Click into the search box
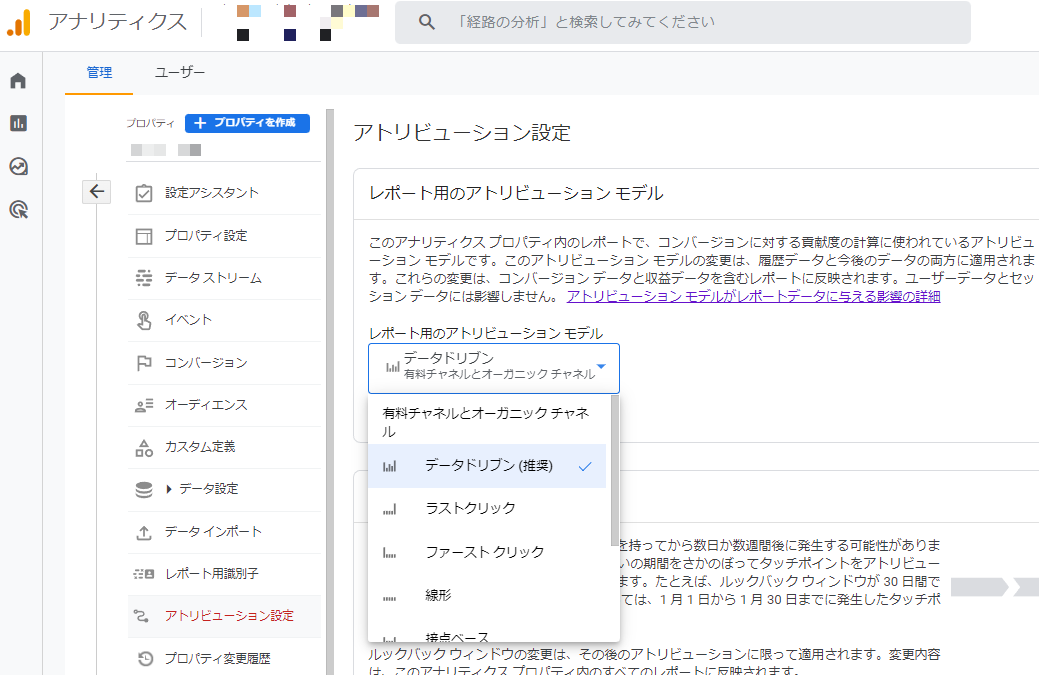Image resolution: width=1039 pixels, height=675 pixels. click(683, 23)
